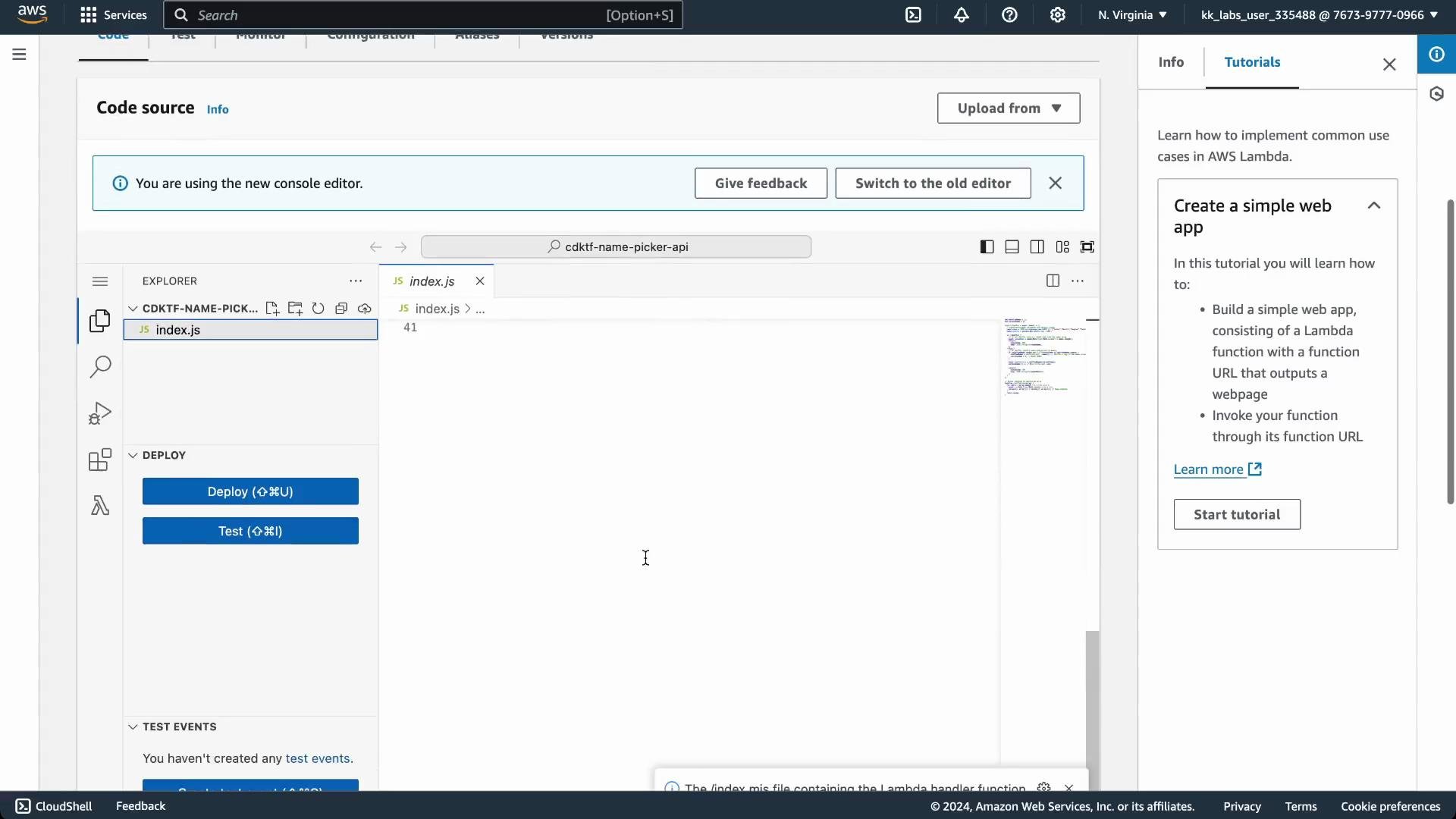Viewport: 1456px width, 819px height.
Task: Toggle the blue info panel icon
Action: (1436, 54)
